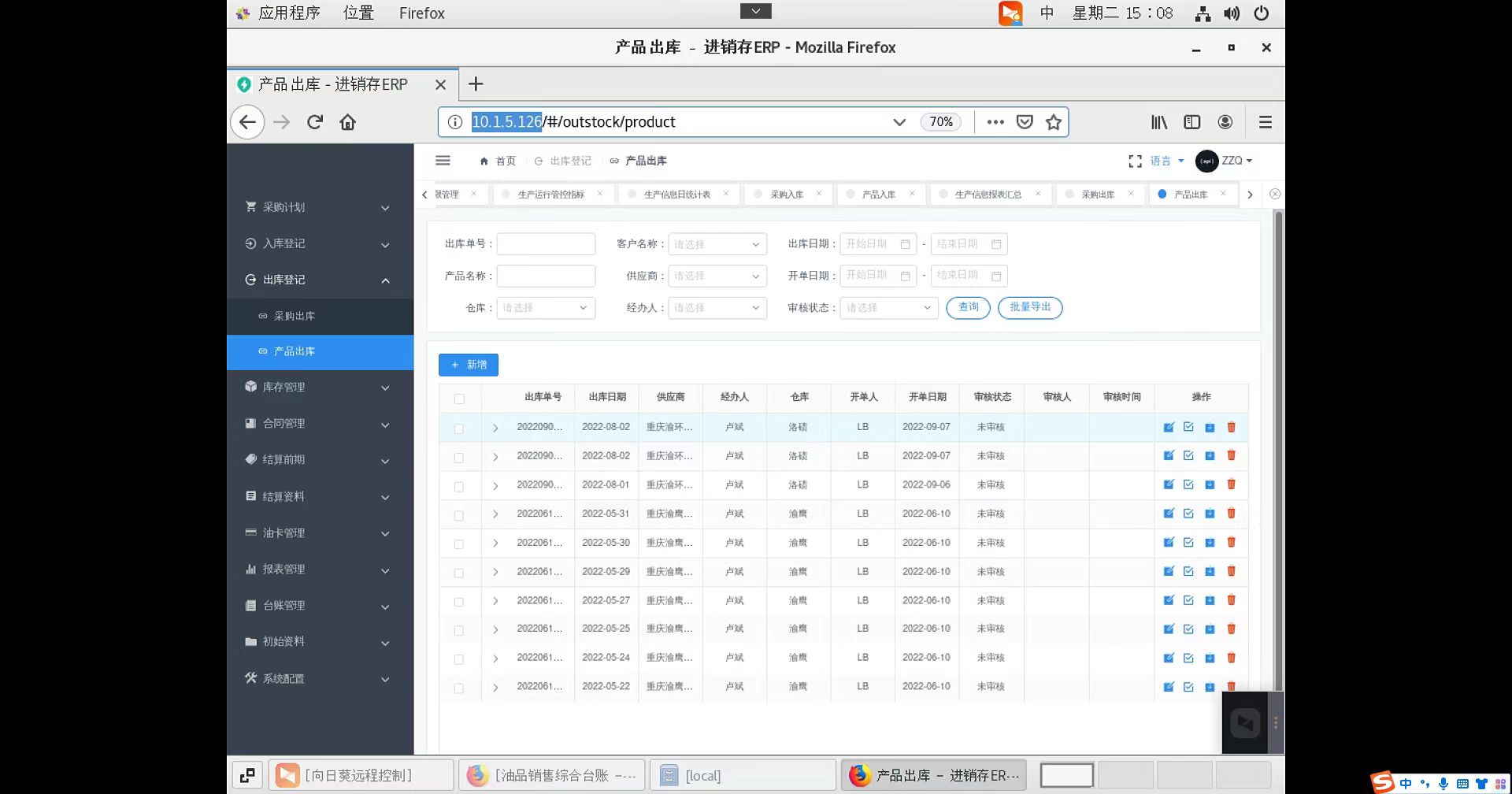The width and height of the screenshot is (1512, 794).
Task: Go to 首页 breadcrumb link
Action: [498, 161]
